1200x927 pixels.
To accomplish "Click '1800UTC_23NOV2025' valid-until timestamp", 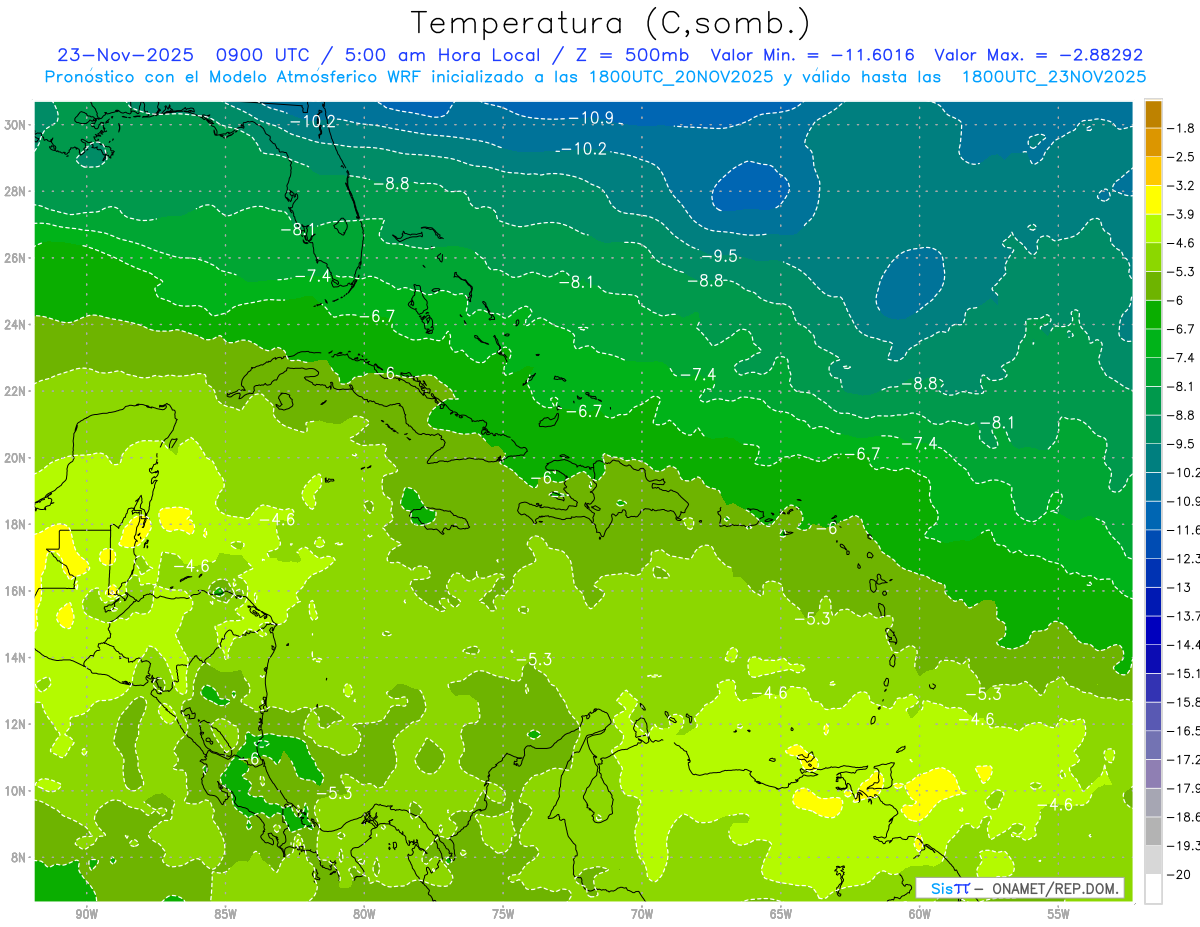I will [x=1053, y=77].
